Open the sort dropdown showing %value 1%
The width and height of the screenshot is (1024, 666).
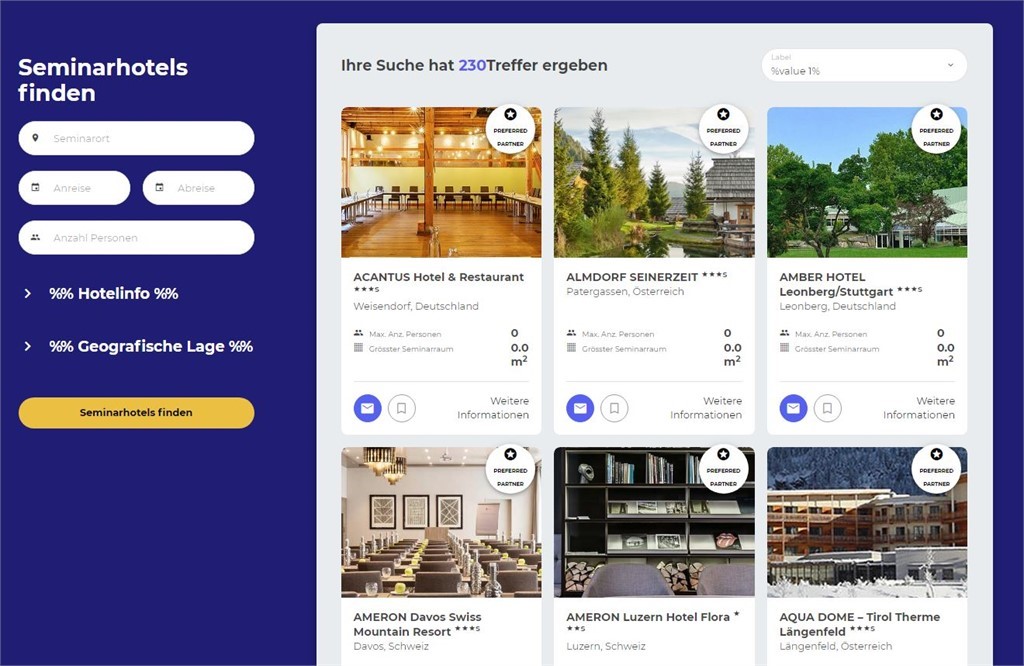click(864, 65)
